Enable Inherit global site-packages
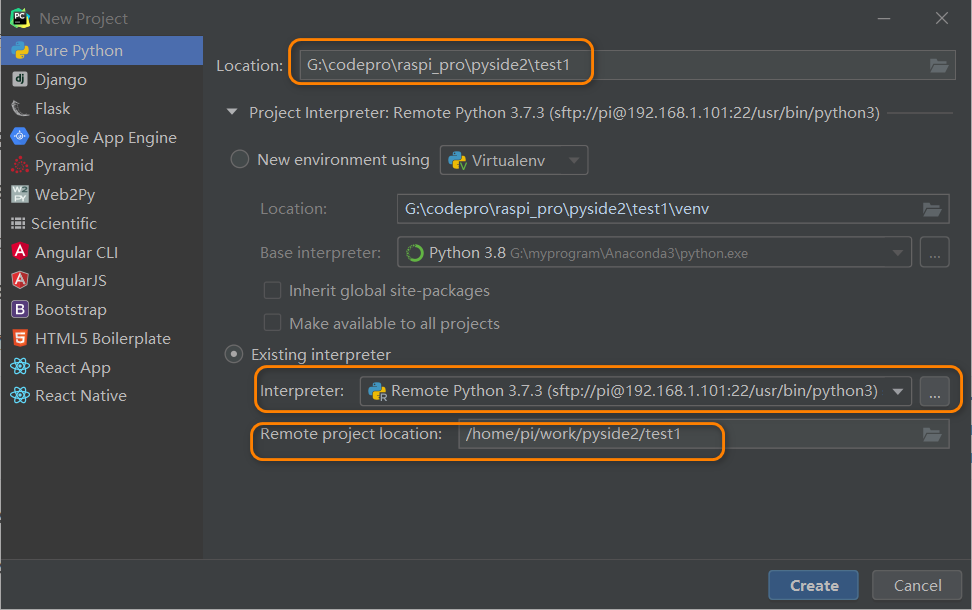Viewport: 972px width, 610px height. click(x=272, y=290)
